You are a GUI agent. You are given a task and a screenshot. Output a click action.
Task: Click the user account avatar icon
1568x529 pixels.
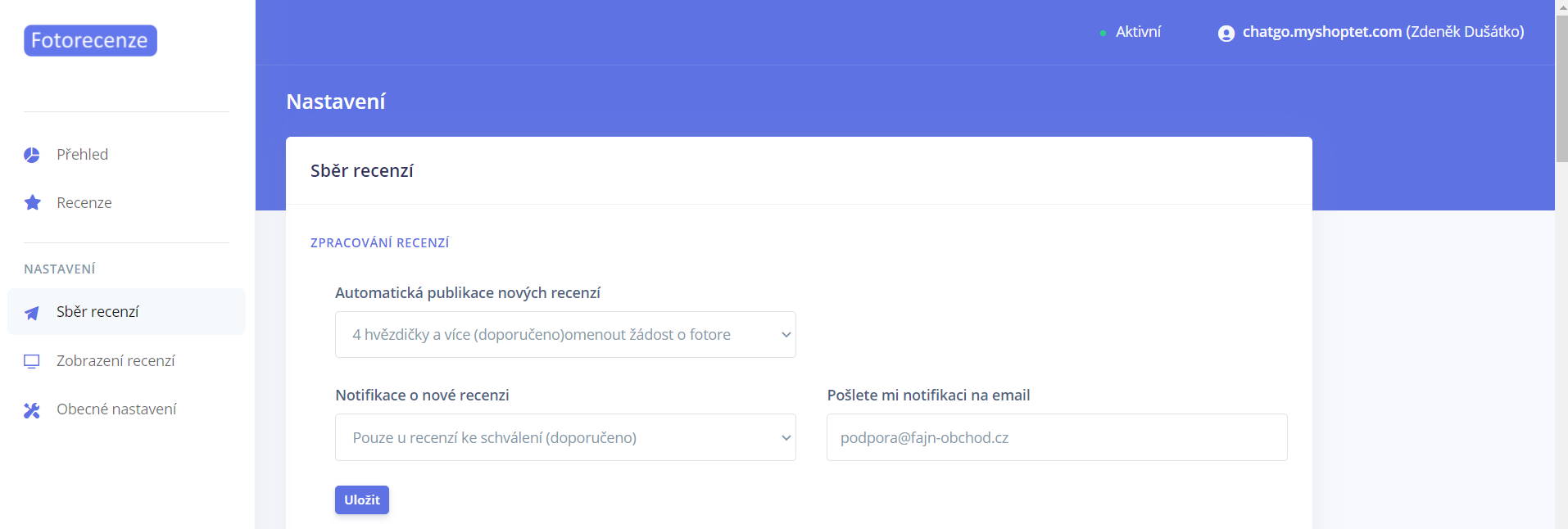pos(1226,33)
